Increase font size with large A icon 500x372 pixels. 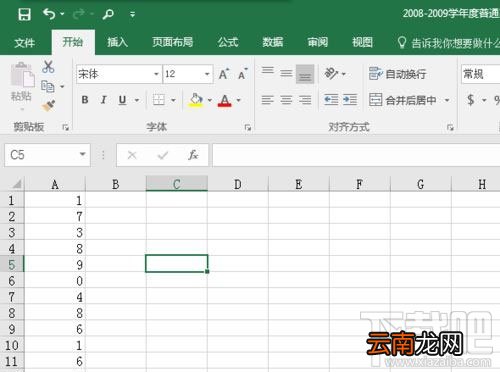point(223,74)
